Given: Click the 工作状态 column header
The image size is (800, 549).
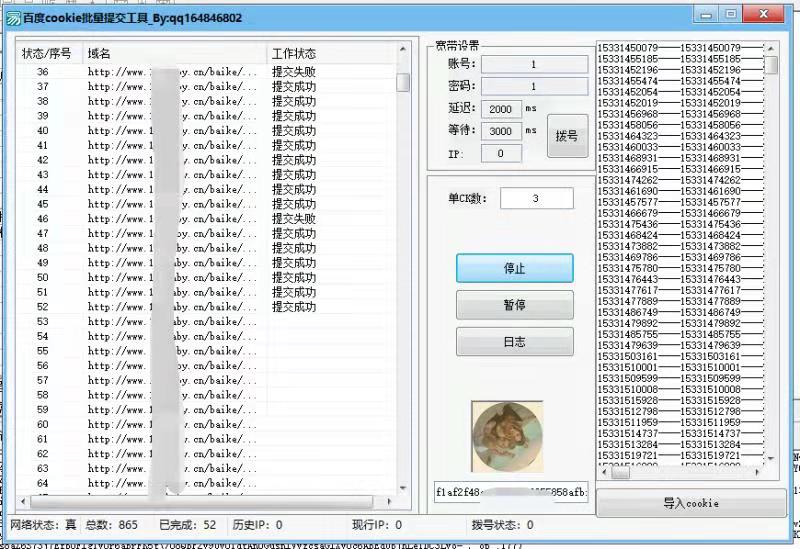Looking at the screenshot, I should 332,54.
